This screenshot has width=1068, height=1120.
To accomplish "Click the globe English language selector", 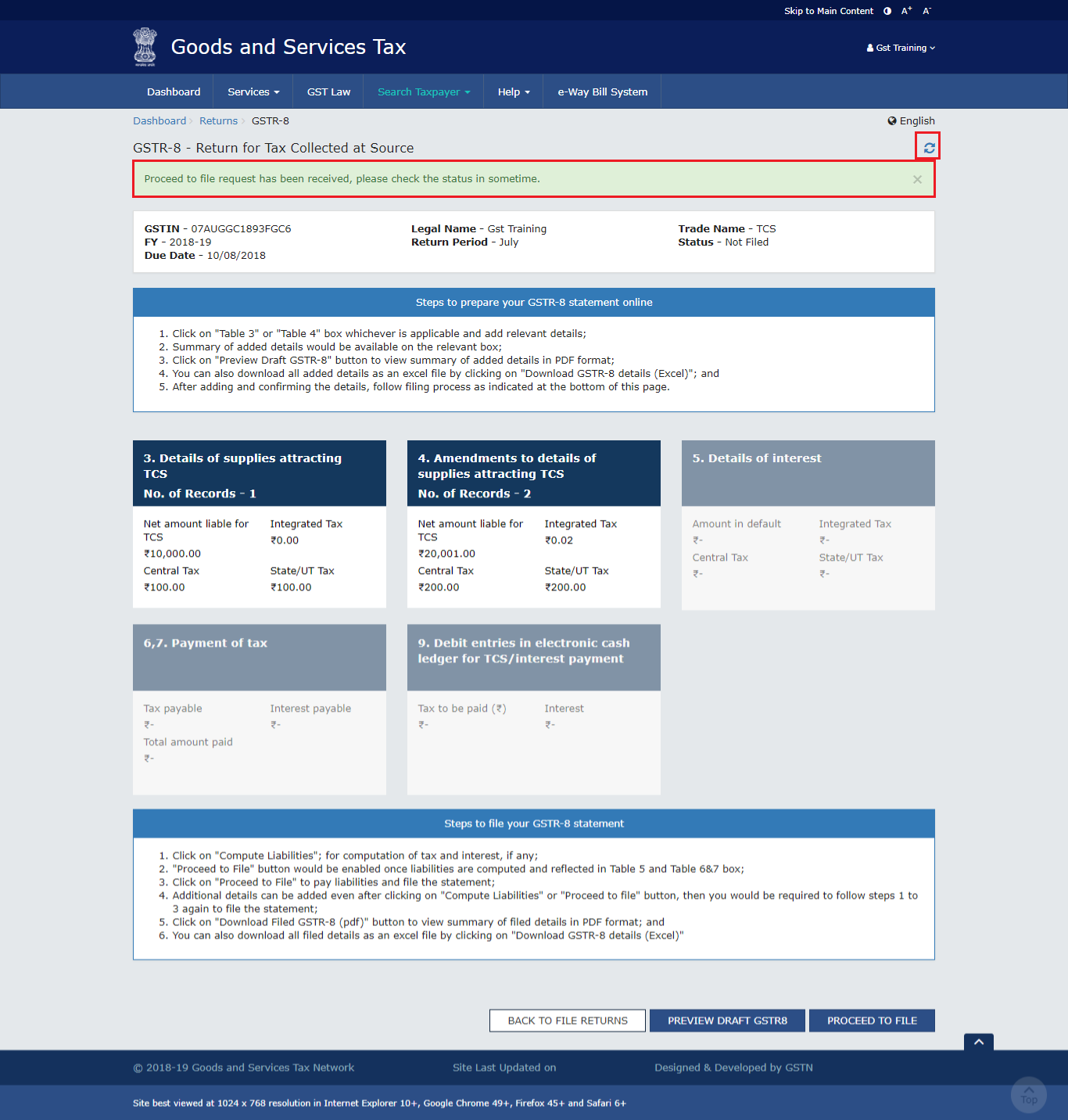I will [911, 120].
